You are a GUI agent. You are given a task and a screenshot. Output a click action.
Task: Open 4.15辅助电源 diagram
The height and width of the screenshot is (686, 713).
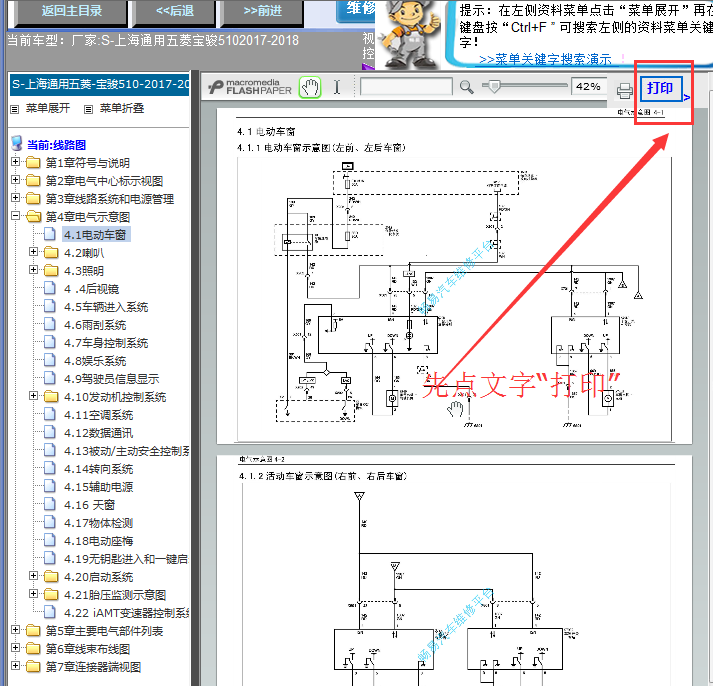tap(98, 487)
